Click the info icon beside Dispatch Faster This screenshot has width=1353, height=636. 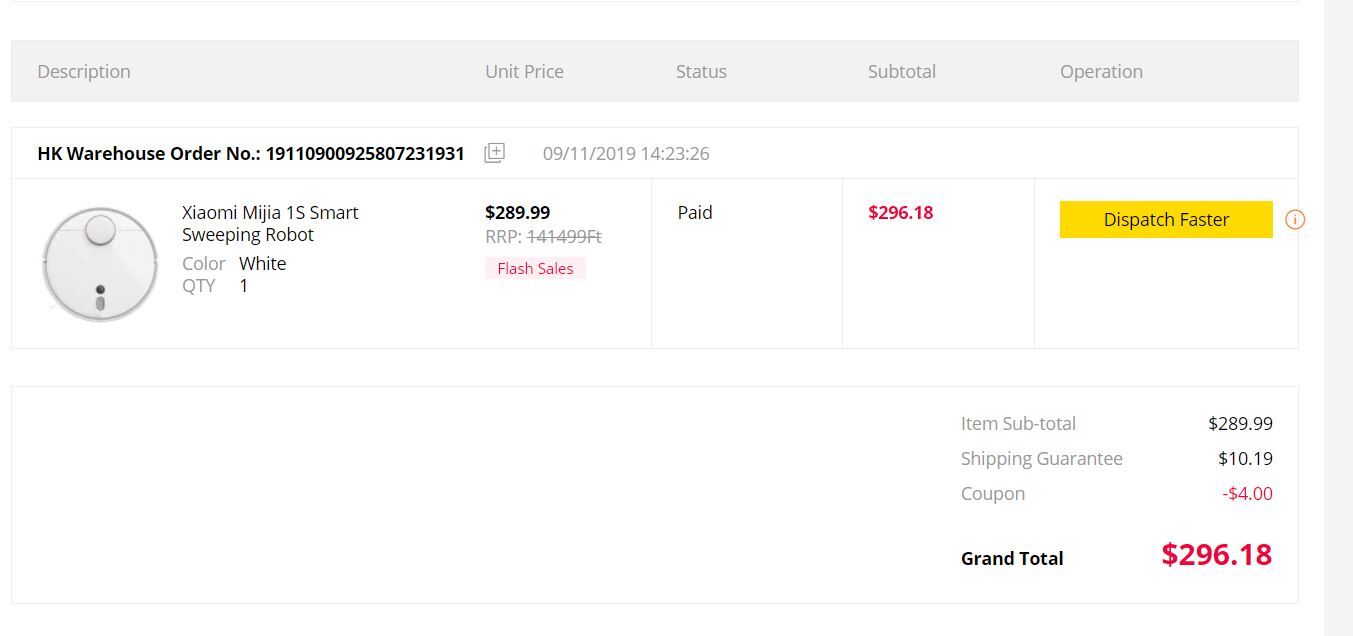click(1294, 220)
